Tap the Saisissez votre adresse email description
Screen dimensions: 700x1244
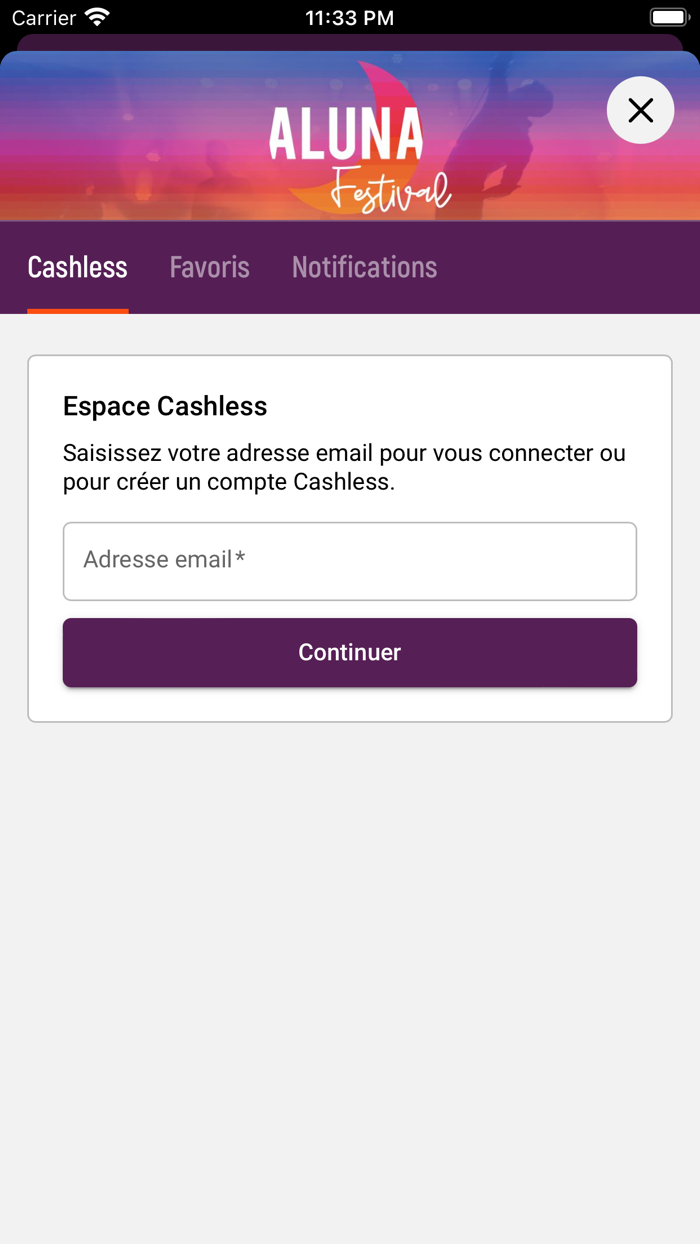click(x=344, y=467)
